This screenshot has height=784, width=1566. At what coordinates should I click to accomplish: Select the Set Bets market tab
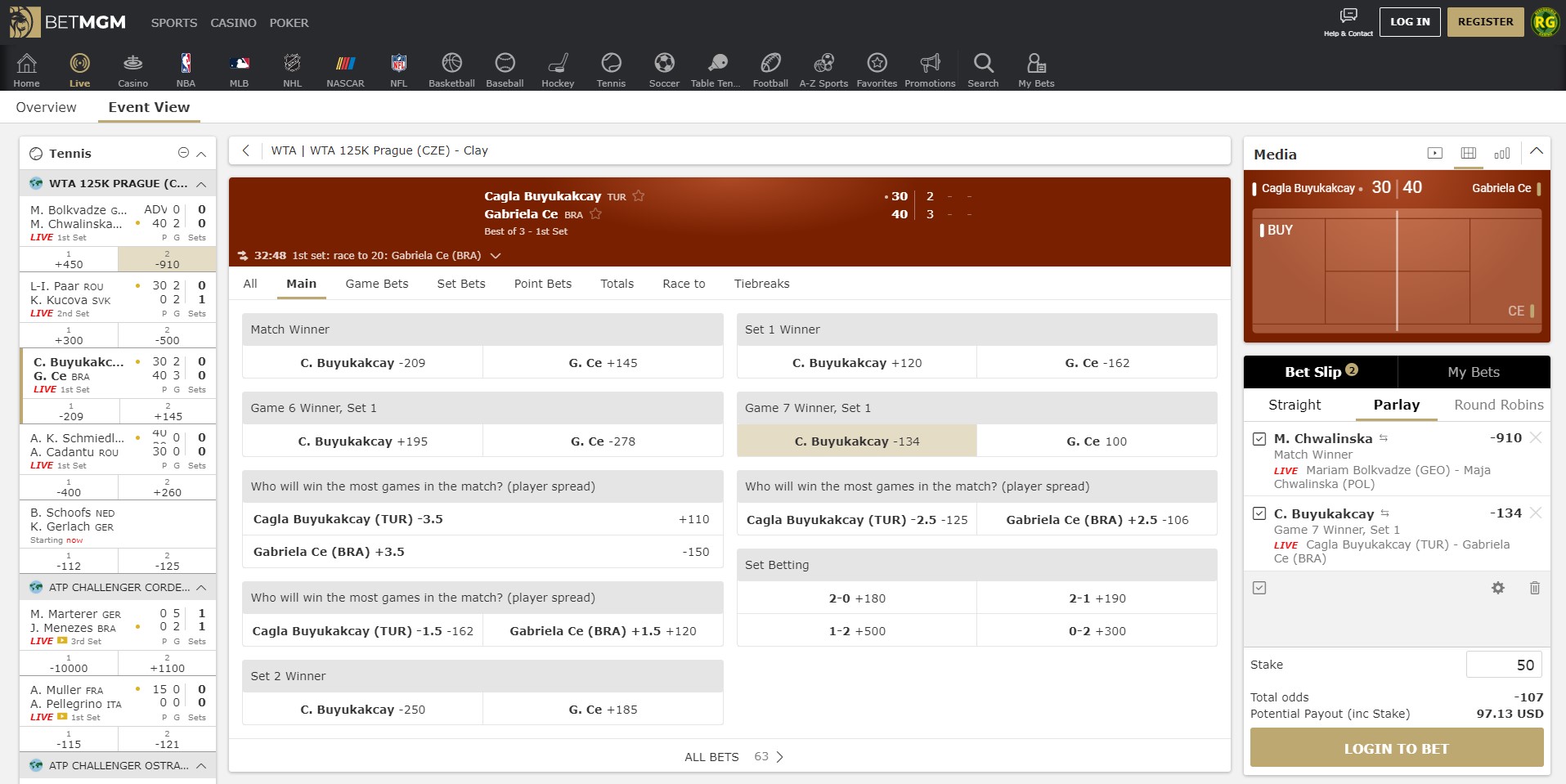tap(461, 284)
